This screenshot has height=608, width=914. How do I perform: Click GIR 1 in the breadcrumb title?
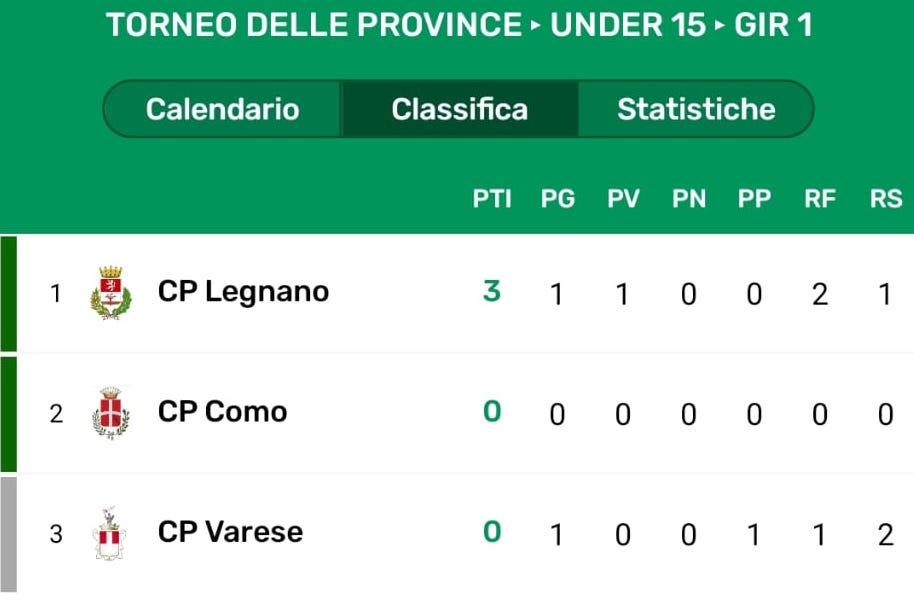773,25
